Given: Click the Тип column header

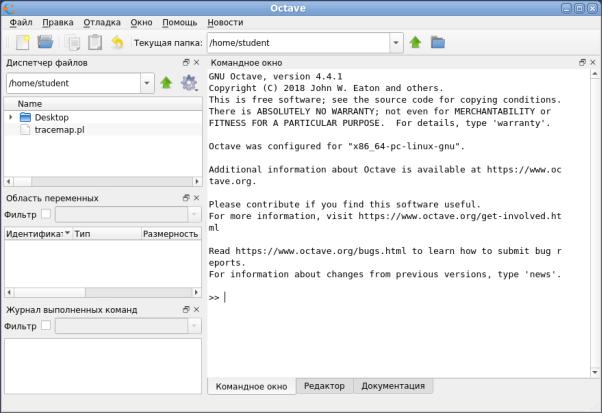Looking at the screenshot, I should 107,234.
